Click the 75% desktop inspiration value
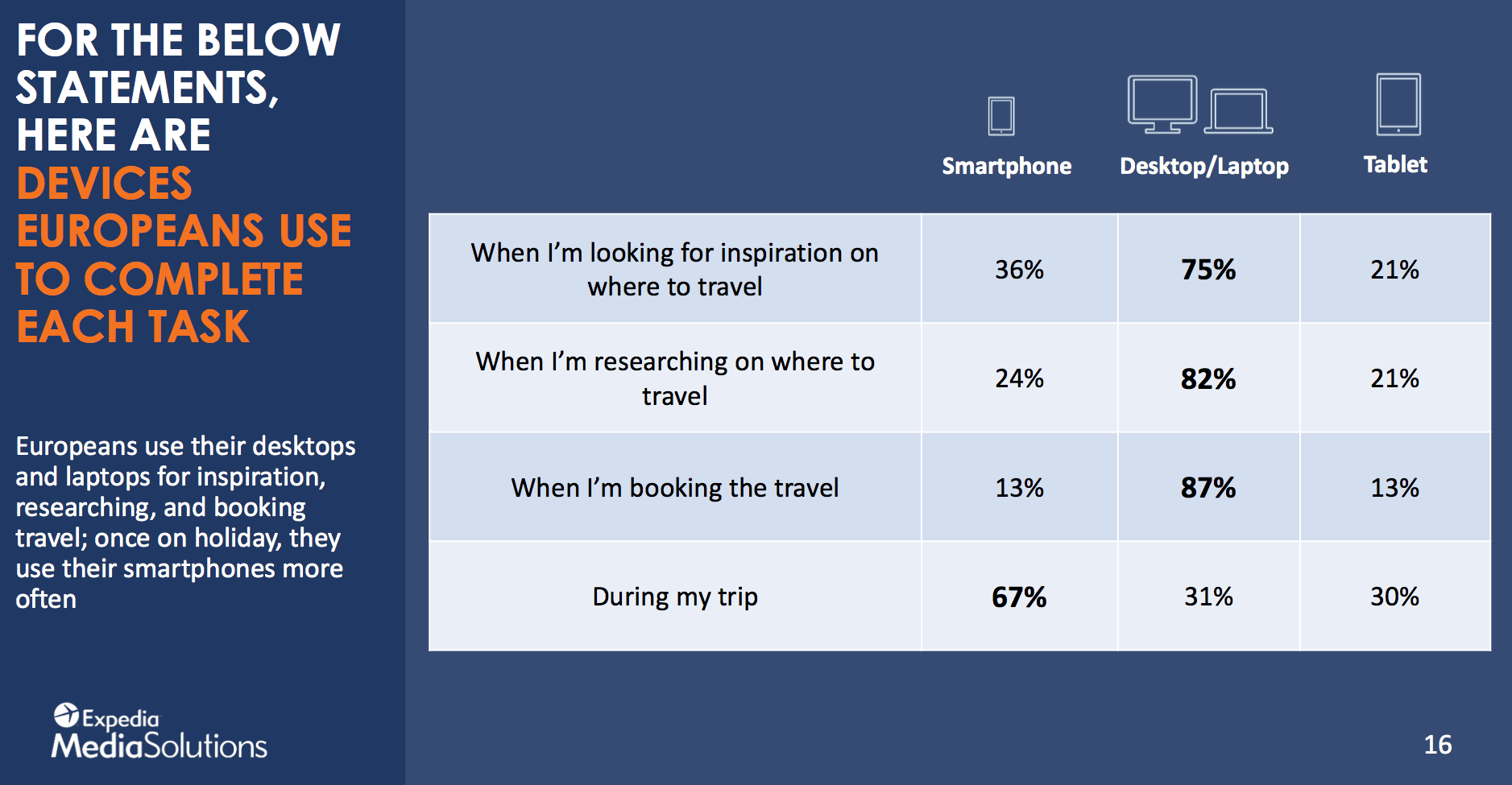The width and height of the screenshot is (1512, 785). (x=1208, y=269)
